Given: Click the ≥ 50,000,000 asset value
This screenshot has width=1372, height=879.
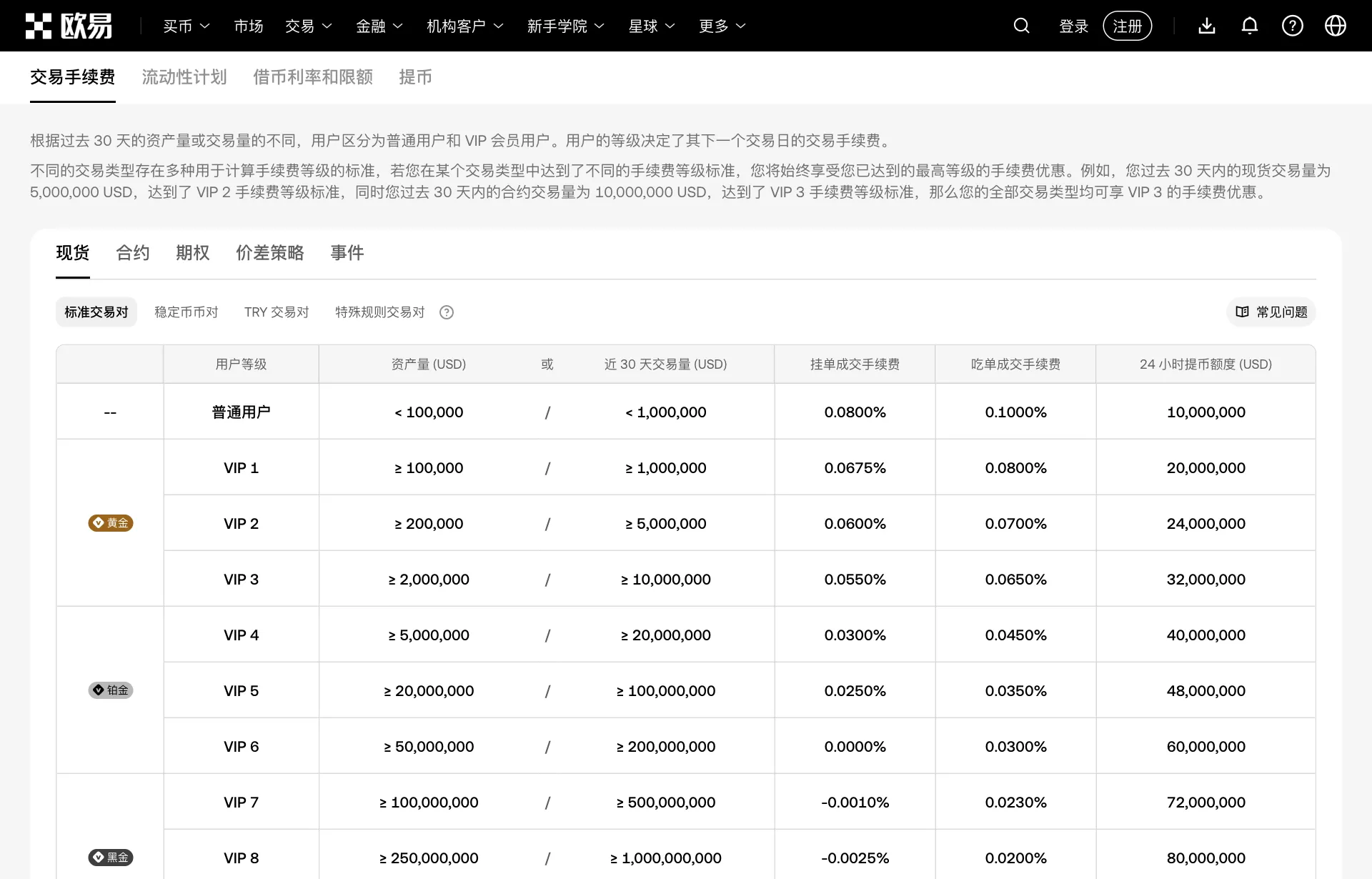Looking at the screenshot, I should [429, 747].
